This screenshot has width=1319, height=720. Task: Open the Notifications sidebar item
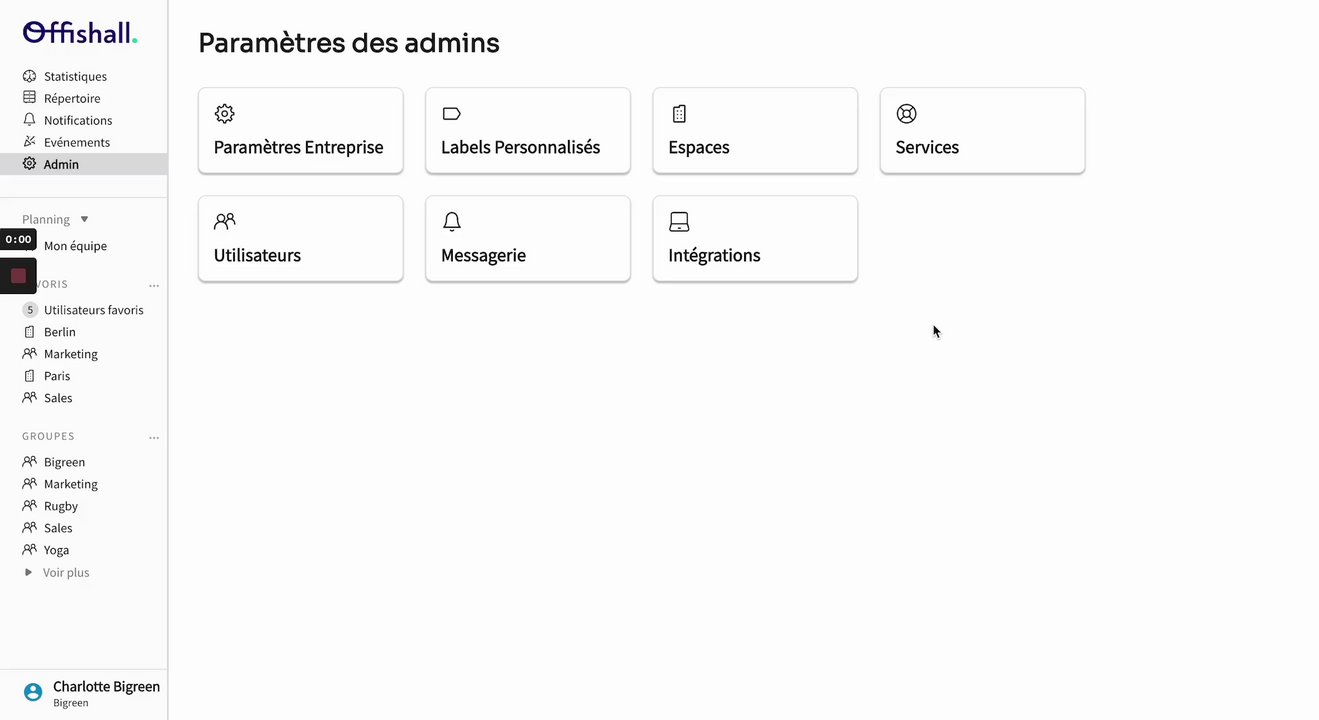click(x=77, y=120)
